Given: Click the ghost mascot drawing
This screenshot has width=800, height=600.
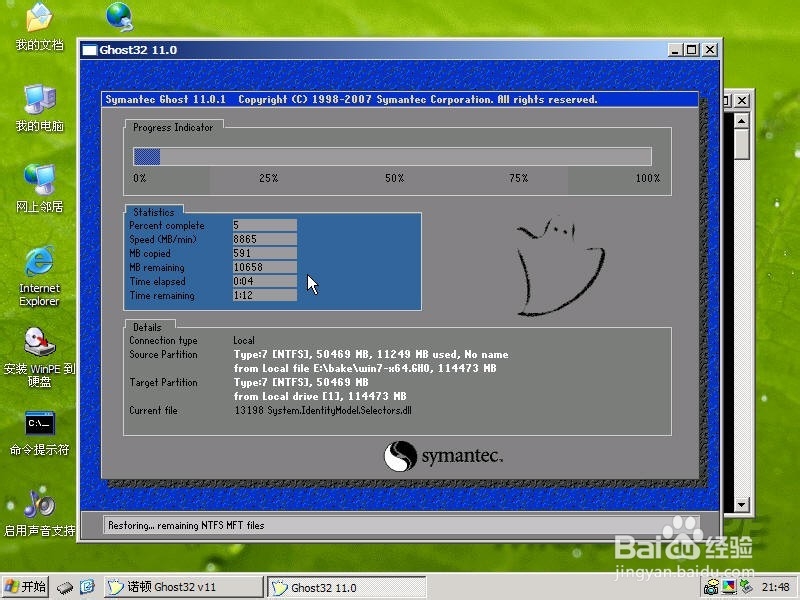Looking at the screenshot, I should point(560,265).
